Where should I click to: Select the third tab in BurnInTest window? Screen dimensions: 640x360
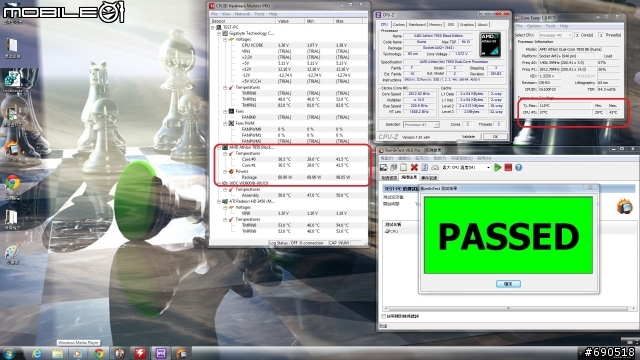click(x=429, y=178)
